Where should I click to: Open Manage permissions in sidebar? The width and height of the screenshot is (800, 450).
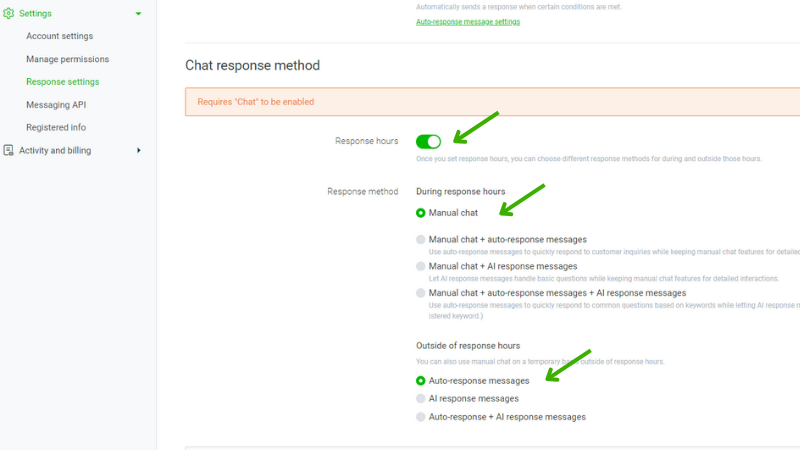pyautogui.click(x=67, y=59)
